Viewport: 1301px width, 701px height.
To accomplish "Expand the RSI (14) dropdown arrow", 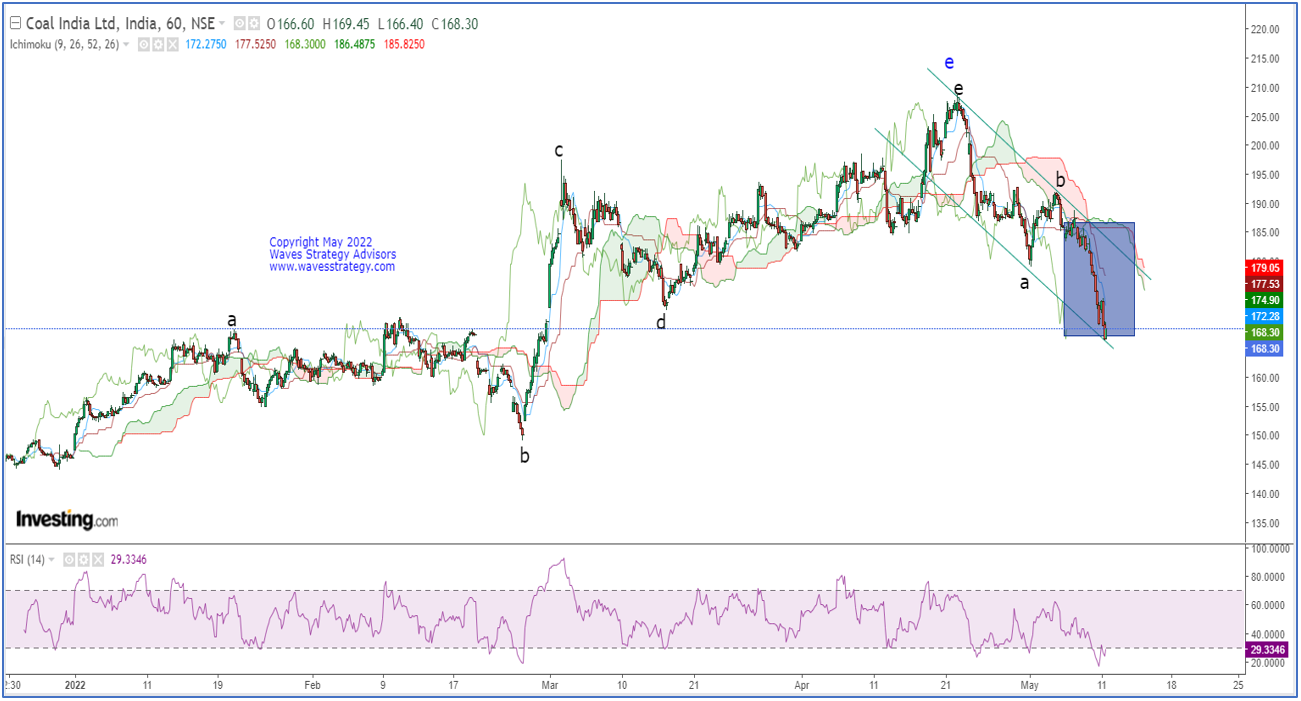I will point(51,559).
